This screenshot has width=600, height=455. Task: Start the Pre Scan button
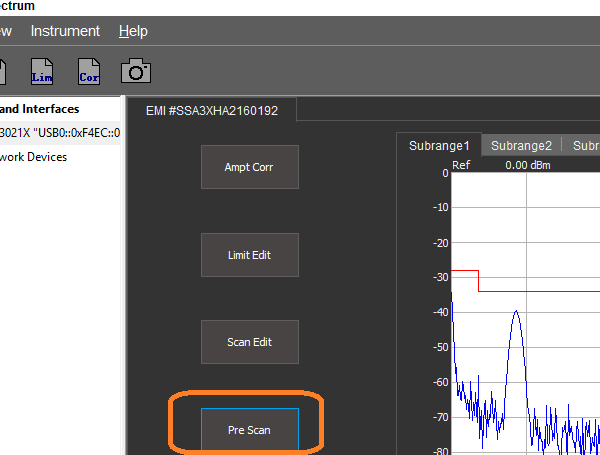[249, 430]
